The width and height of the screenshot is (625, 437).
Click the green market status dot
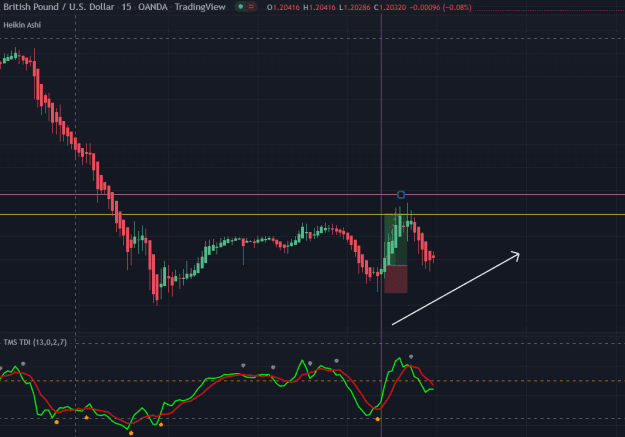pos(240,6)
